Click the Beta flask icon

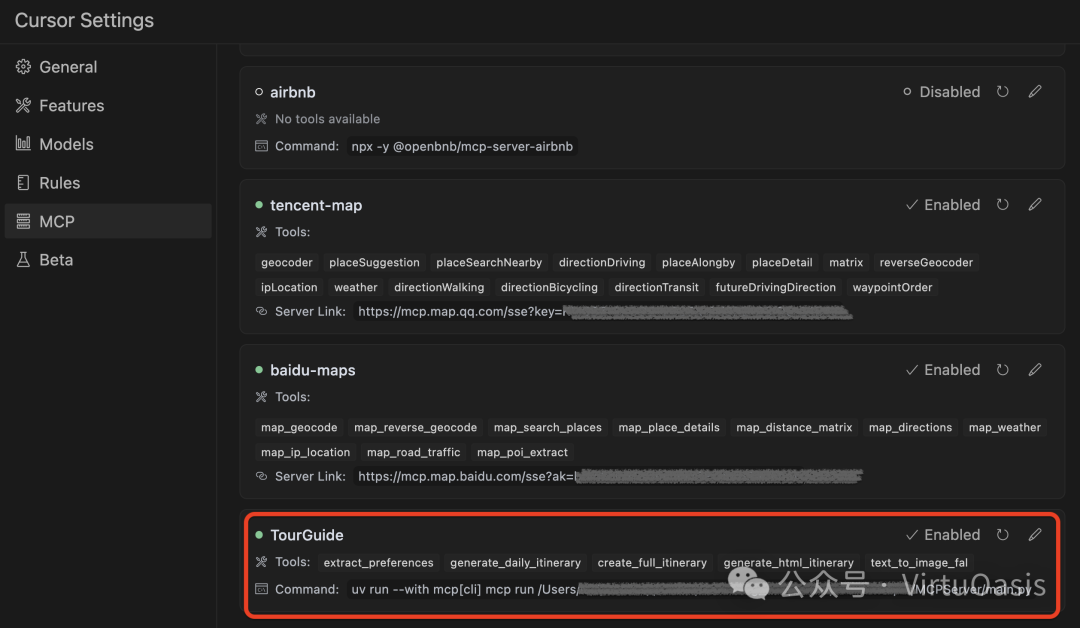point(23,260)
